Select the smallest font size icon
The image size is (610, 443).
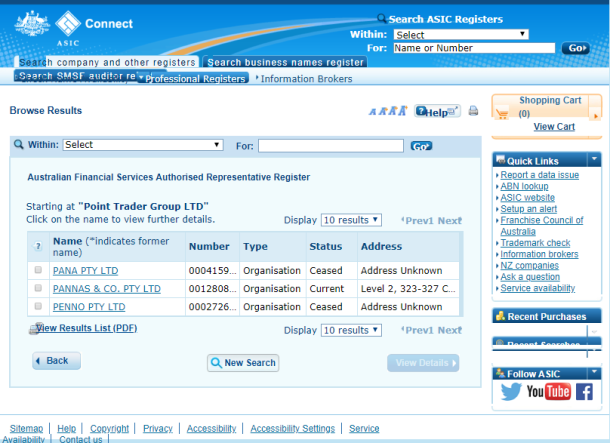pyautogui.click(x=373, y=112)
